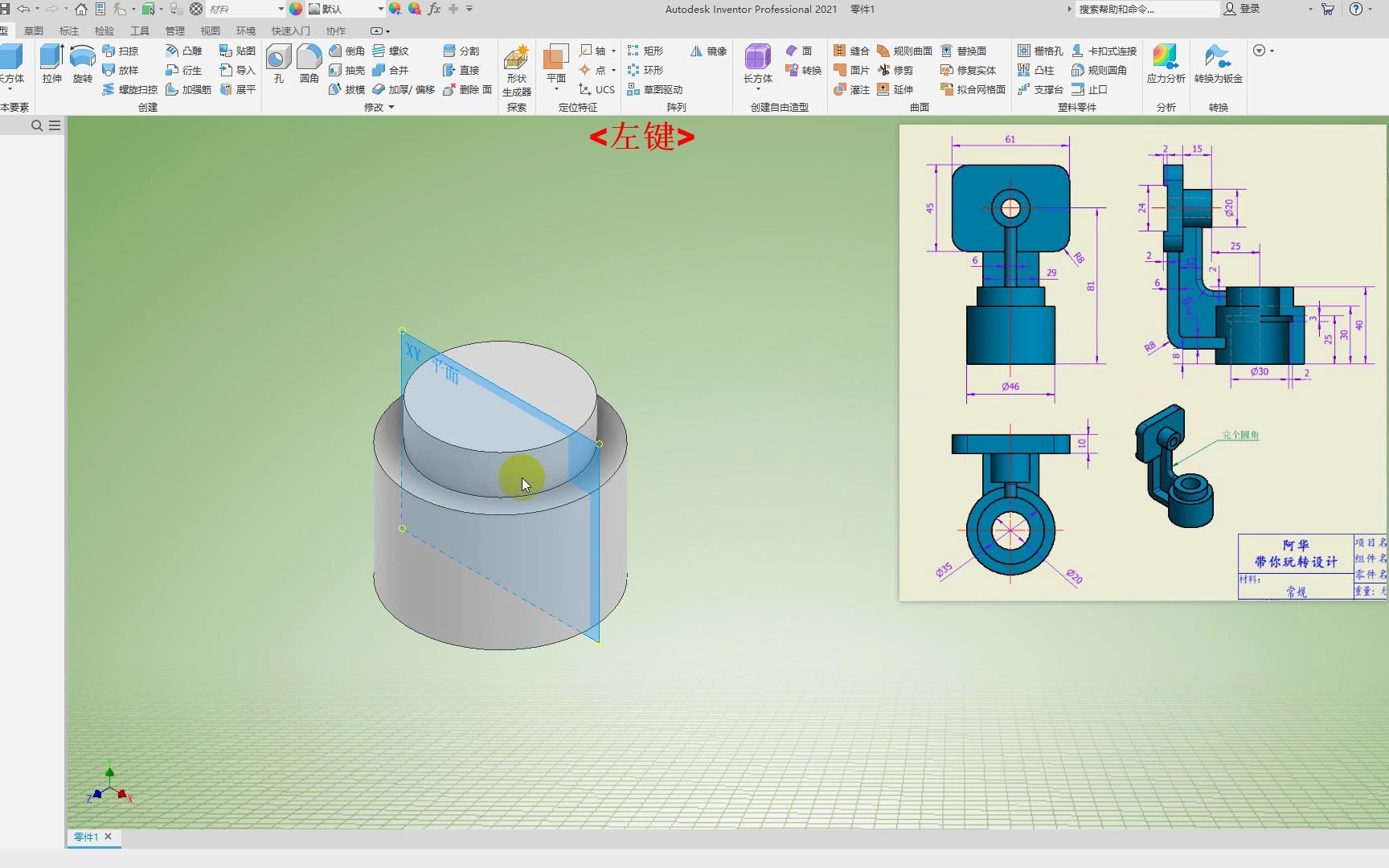1389x868 pixels.
Task: Choose the 加强筋 (Rib) tool
Action: [189, 89]
